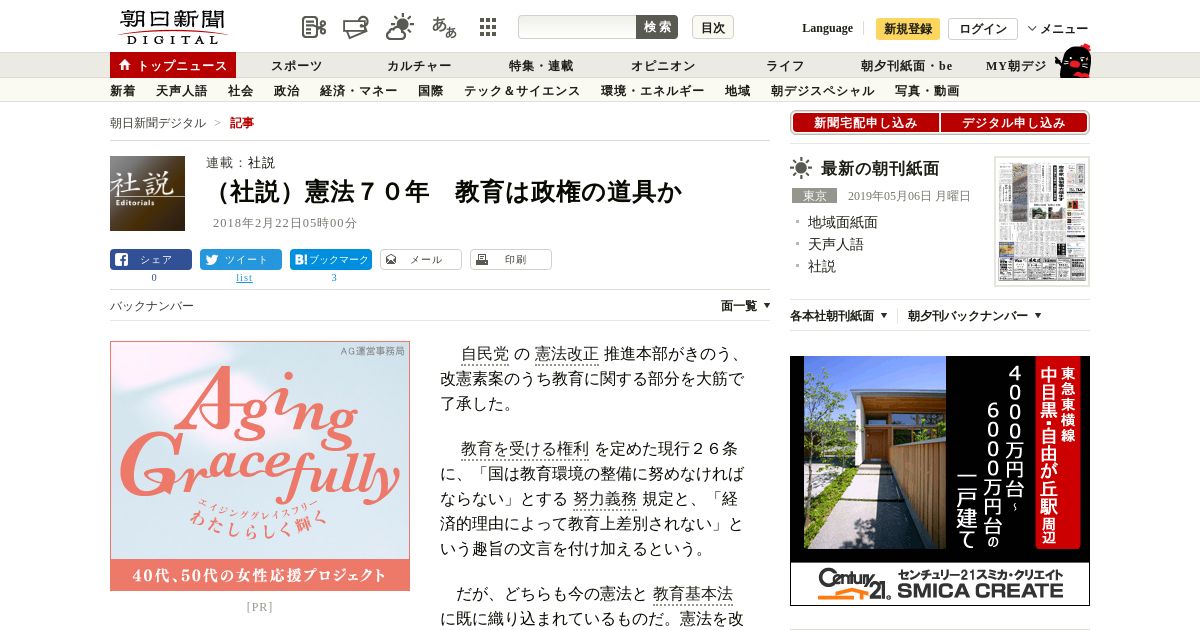Open 社説 link in sidebar list

pyautogui.click(x=821, y=266)
